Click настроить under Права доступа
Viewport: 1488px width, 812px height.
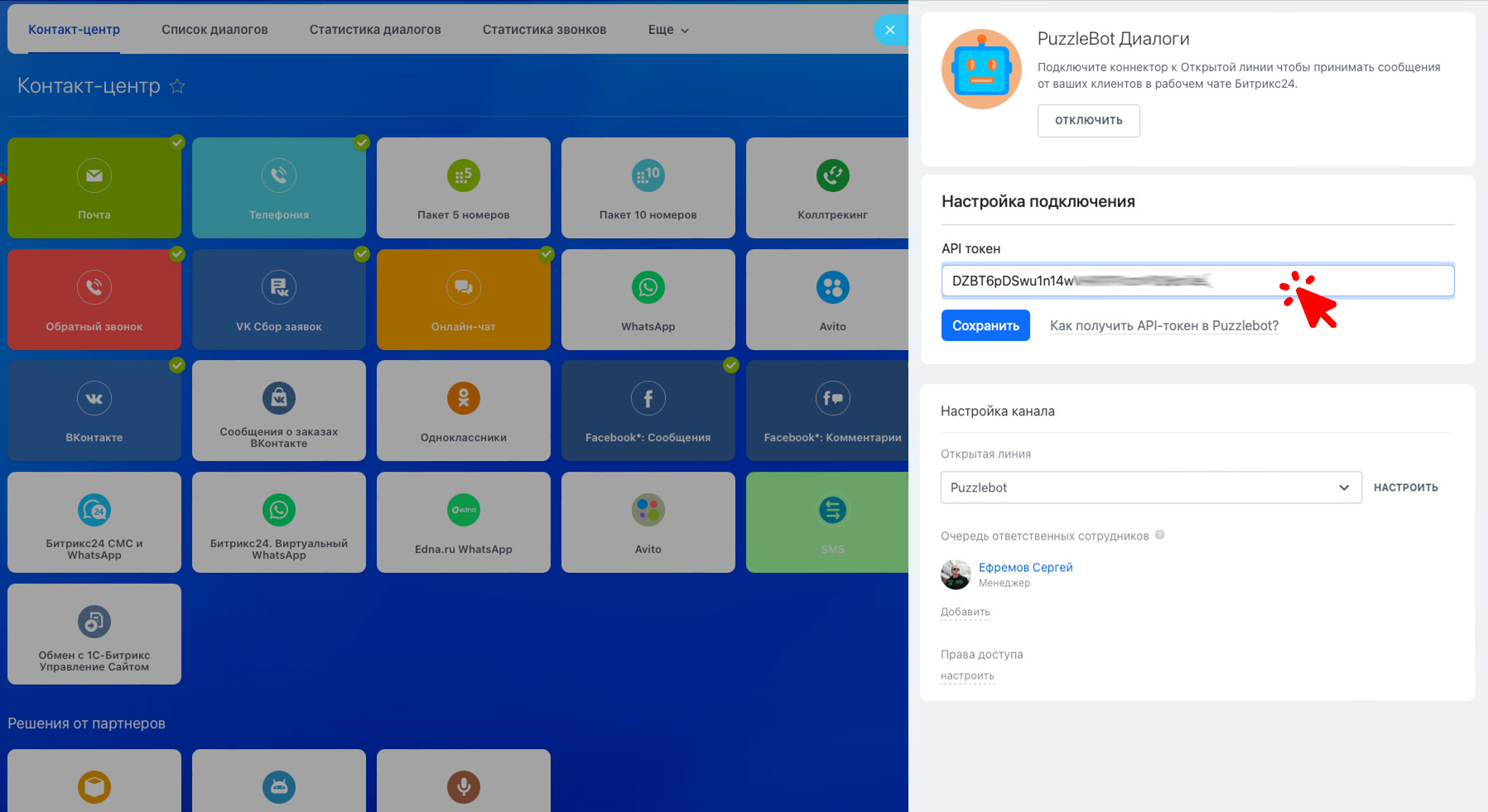pyautogui.click(x=967, y=675)
